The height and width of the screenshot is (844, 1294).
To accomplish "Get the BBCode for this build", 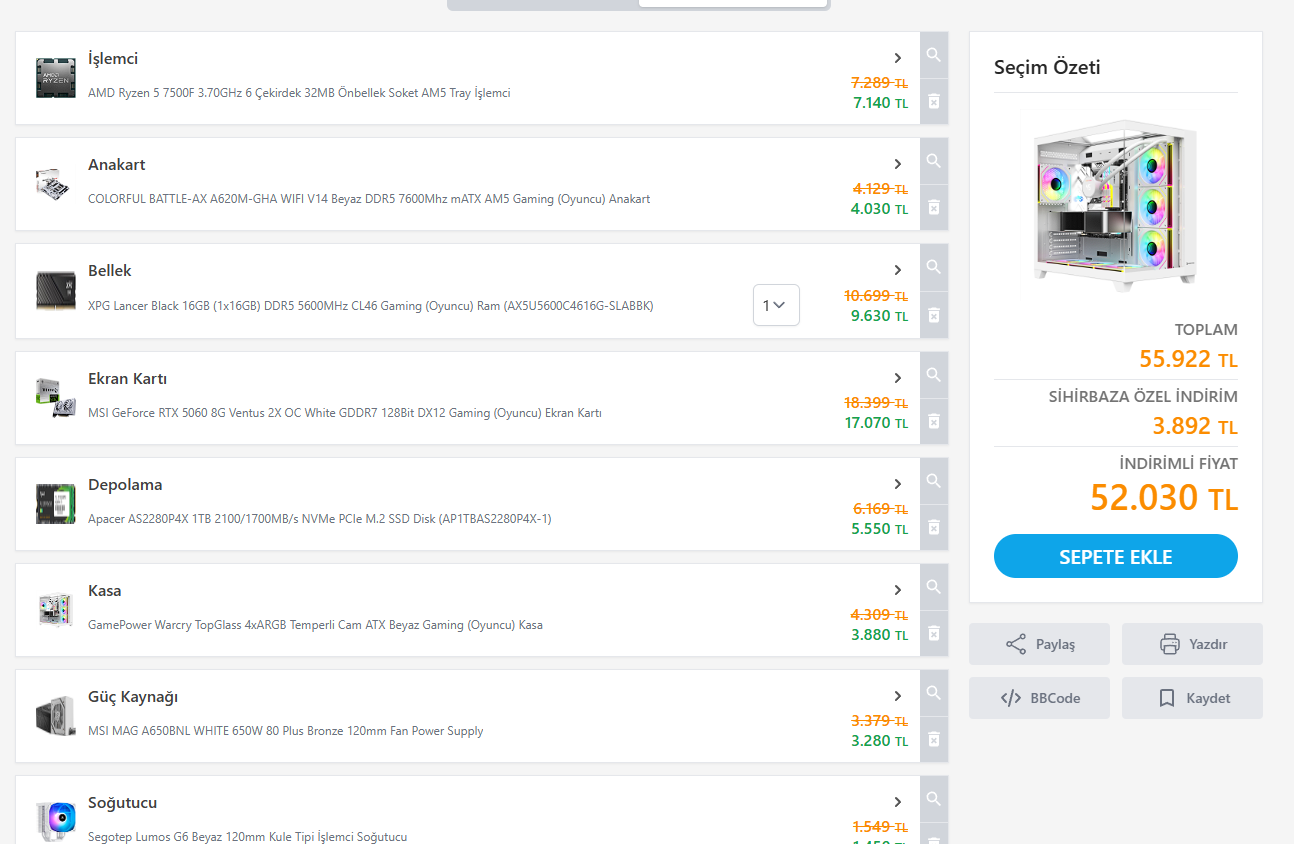I will tap(1039, 698).
